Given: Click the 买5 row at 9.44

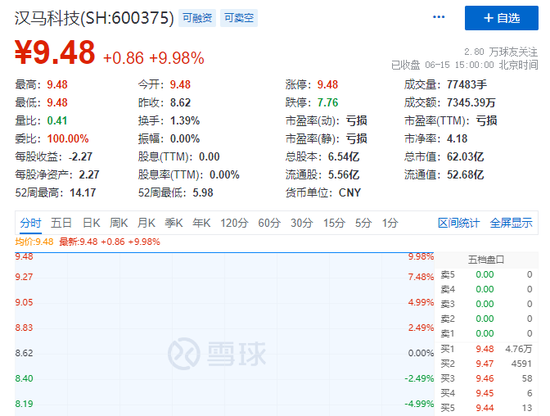Looking at the screenshot, I should pyautogui.click(x=486, y=408).
